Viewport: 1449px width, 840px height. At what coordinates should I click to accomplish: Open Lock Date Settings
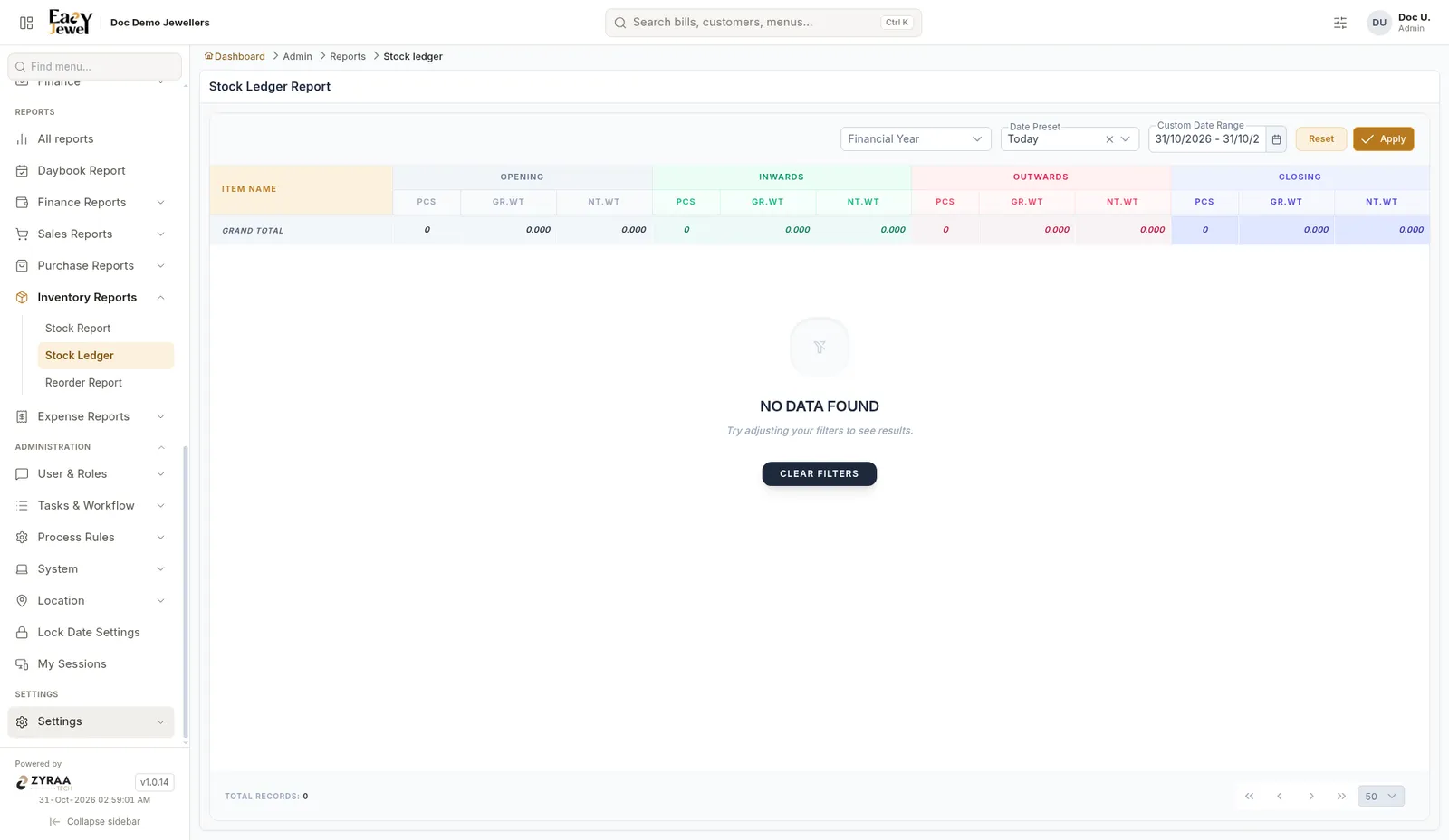pyautogui.click(x=91, y=633)
